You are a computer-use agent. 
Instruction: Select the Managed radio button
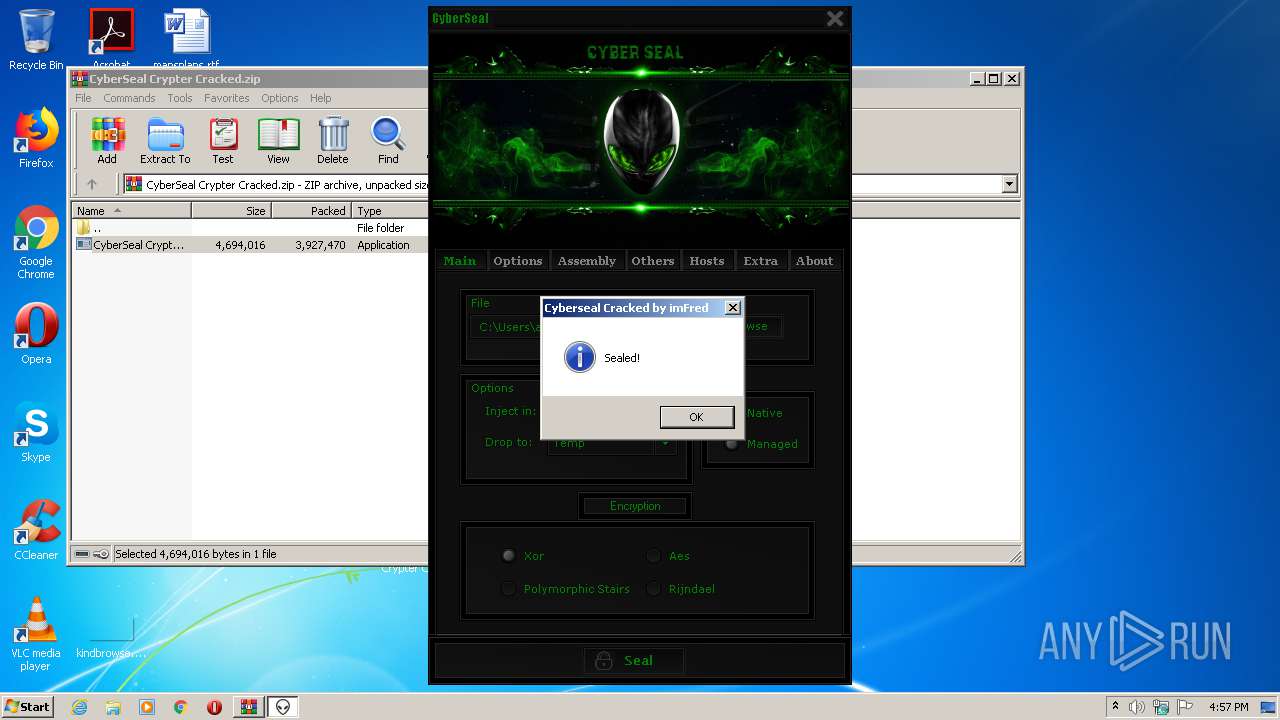pos(732,444)
